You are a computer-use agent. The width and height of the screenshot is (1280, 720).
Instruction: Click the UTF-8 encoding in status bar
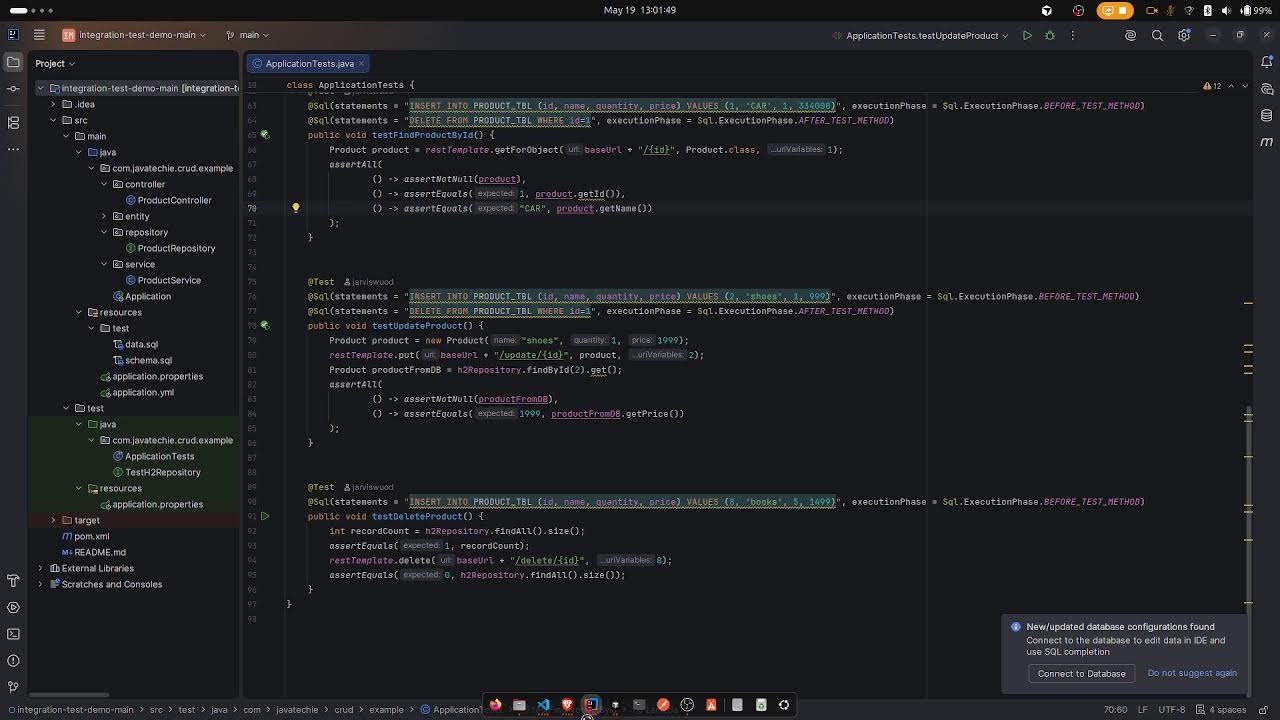1172,710
